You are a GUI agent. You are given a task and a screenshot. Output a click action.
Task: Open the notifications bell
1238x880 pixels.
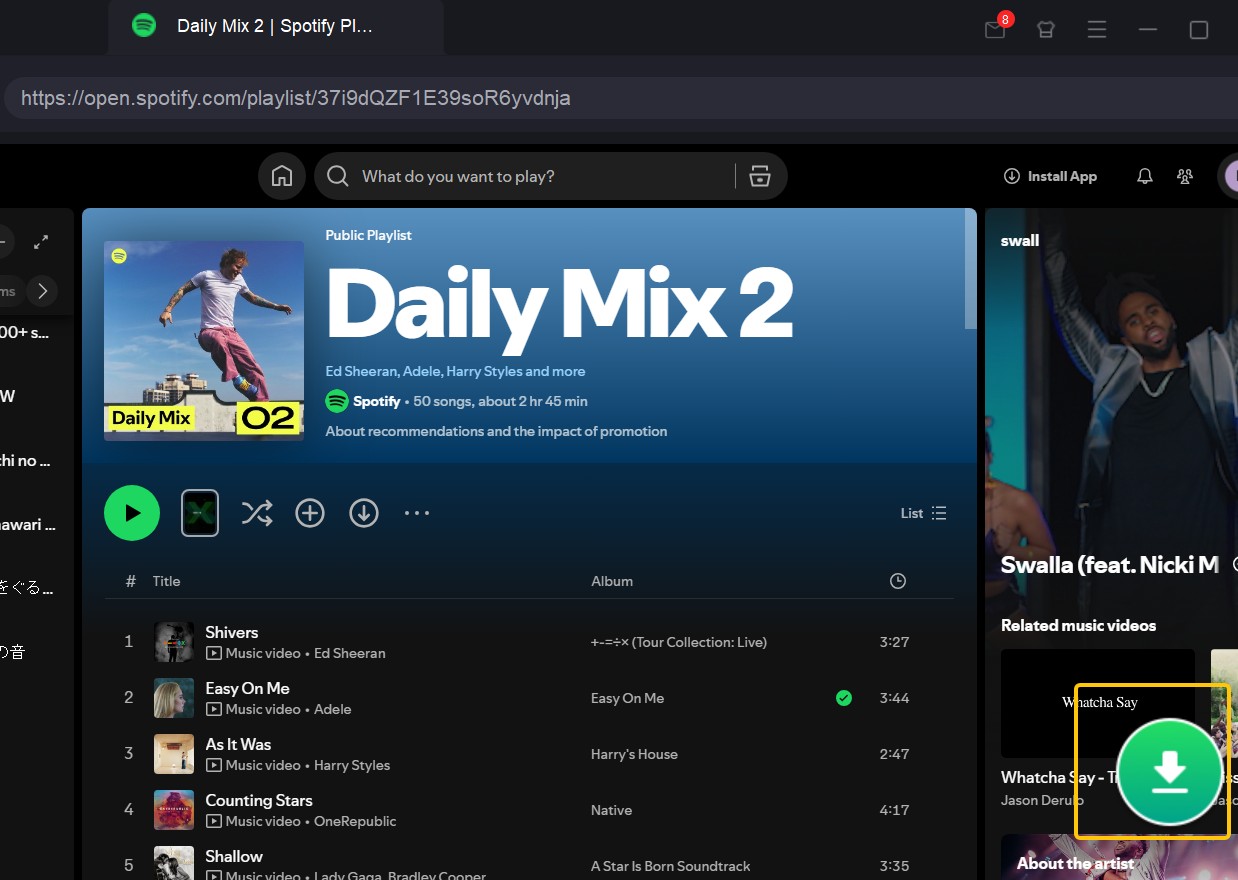[x=1145, y=176]
